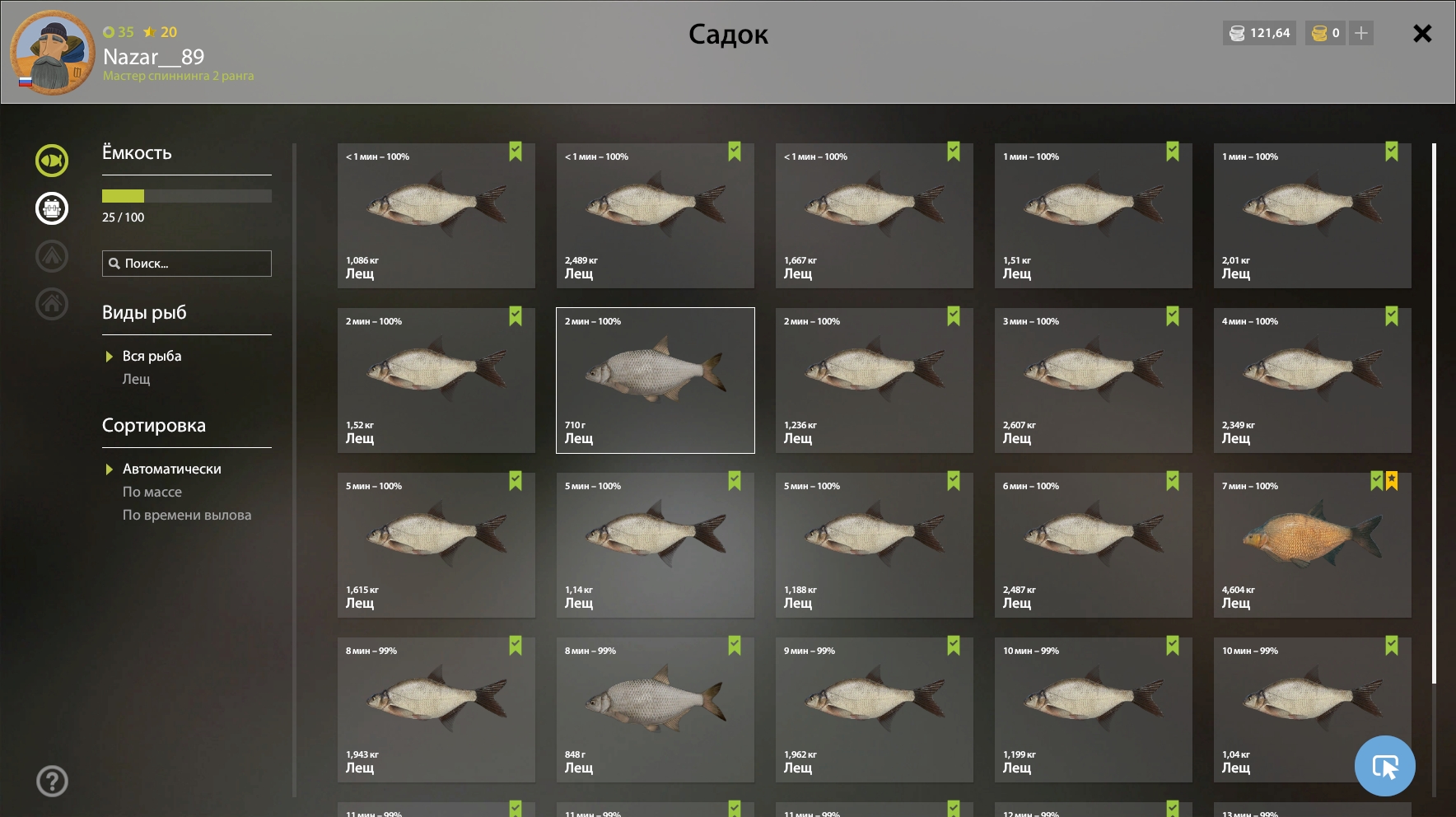
Task: Filter fish list by Лещ
Action: pyautogui.click(x=137, y=379)
